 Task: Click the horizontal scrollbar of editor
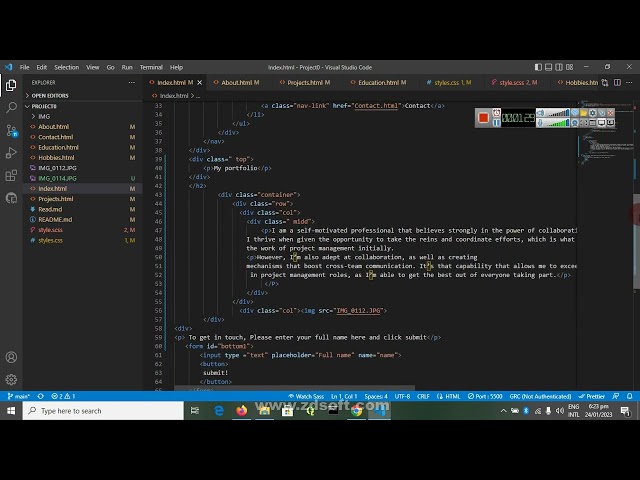(294, 387)
